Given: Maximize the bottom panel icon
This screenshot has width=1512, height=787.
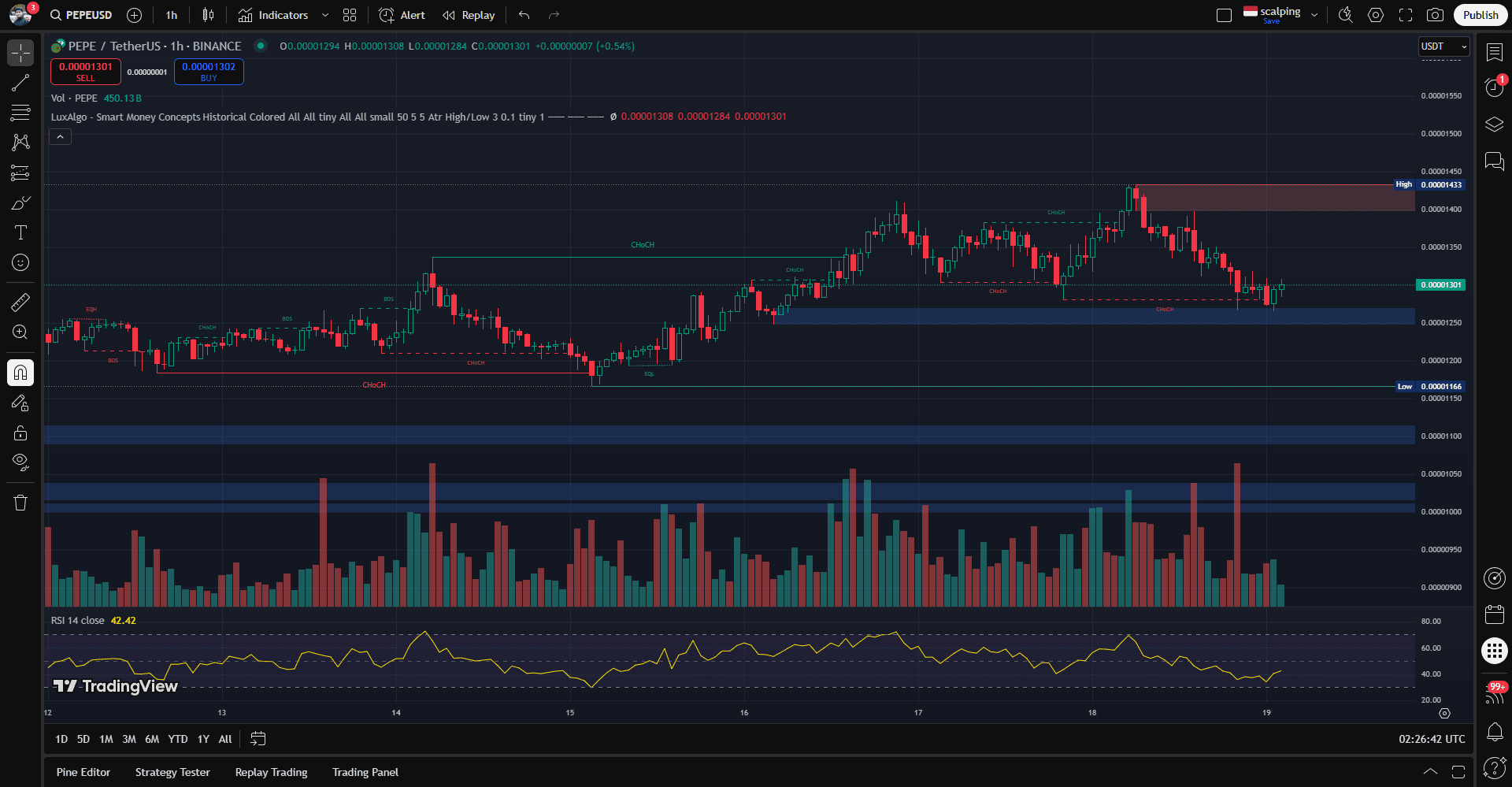Looking at the screenshot, I should pos(1458,772).
